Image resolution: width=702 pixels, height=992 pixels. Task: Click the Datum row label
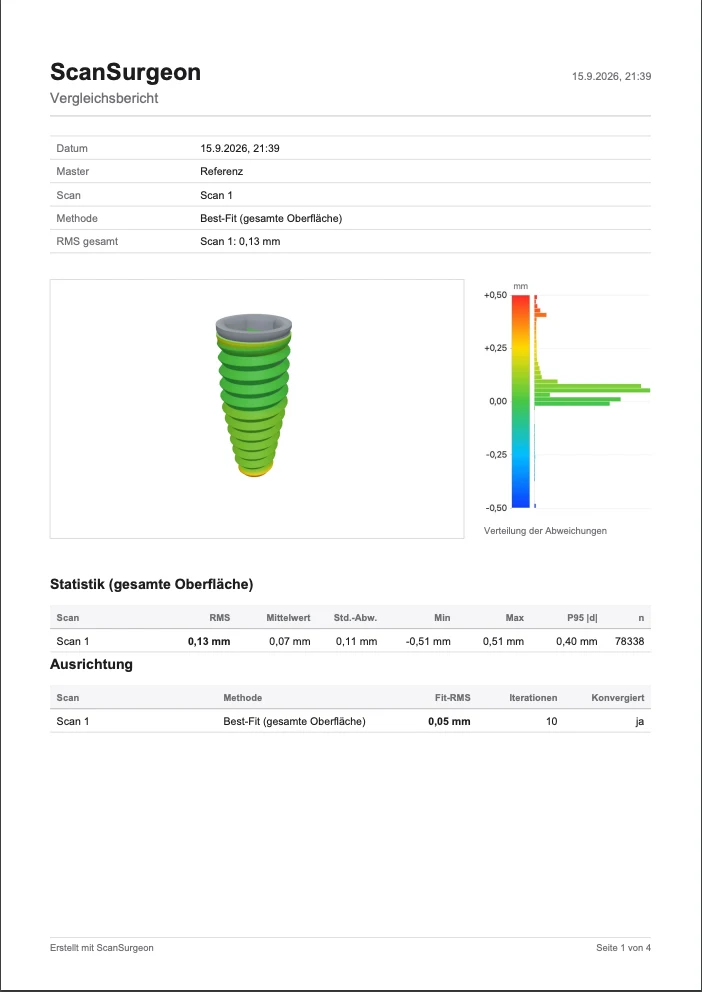point(72,149)
